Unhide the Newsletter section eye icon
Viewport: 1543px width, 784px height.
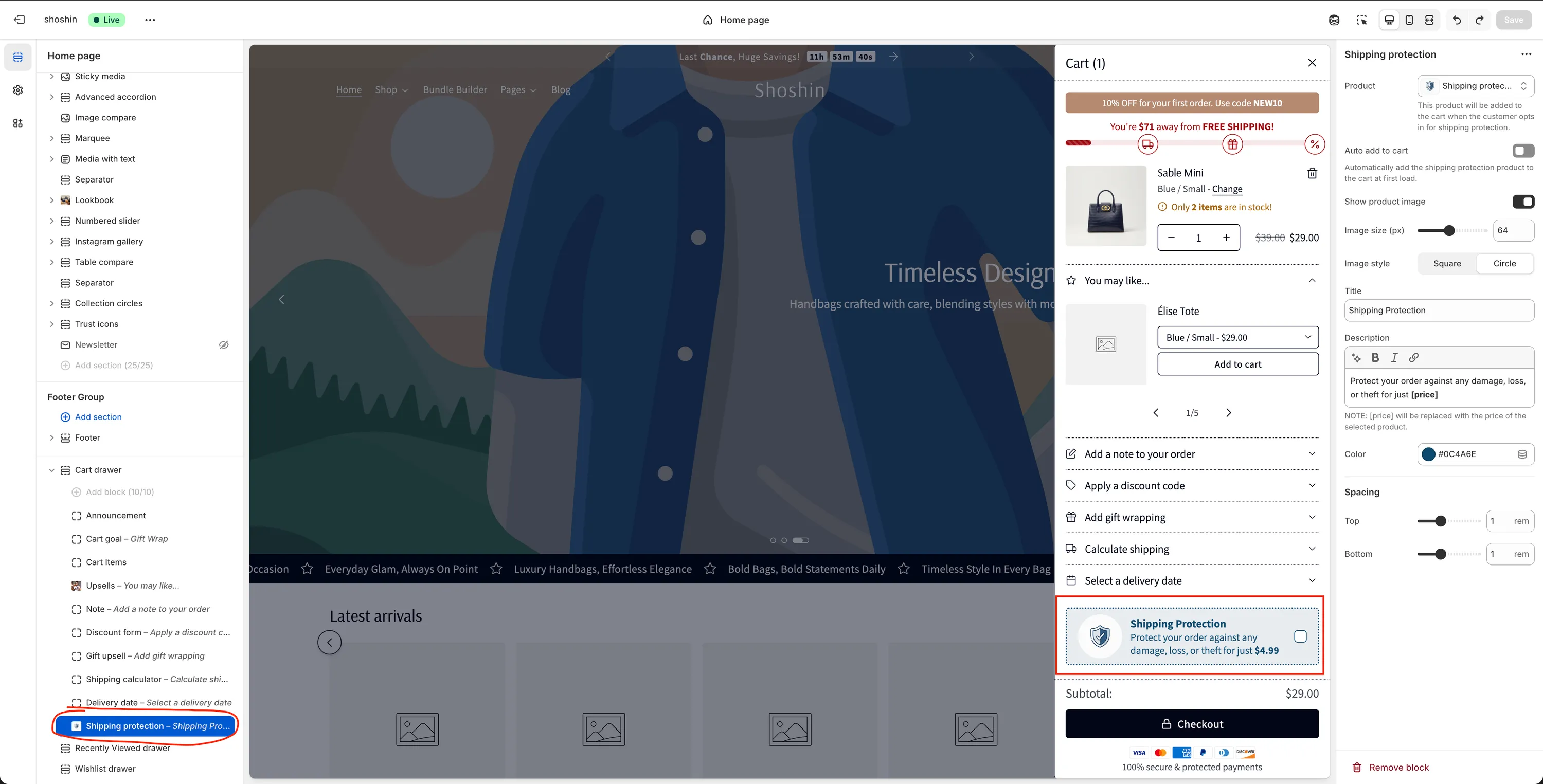[x=223, y=345]
